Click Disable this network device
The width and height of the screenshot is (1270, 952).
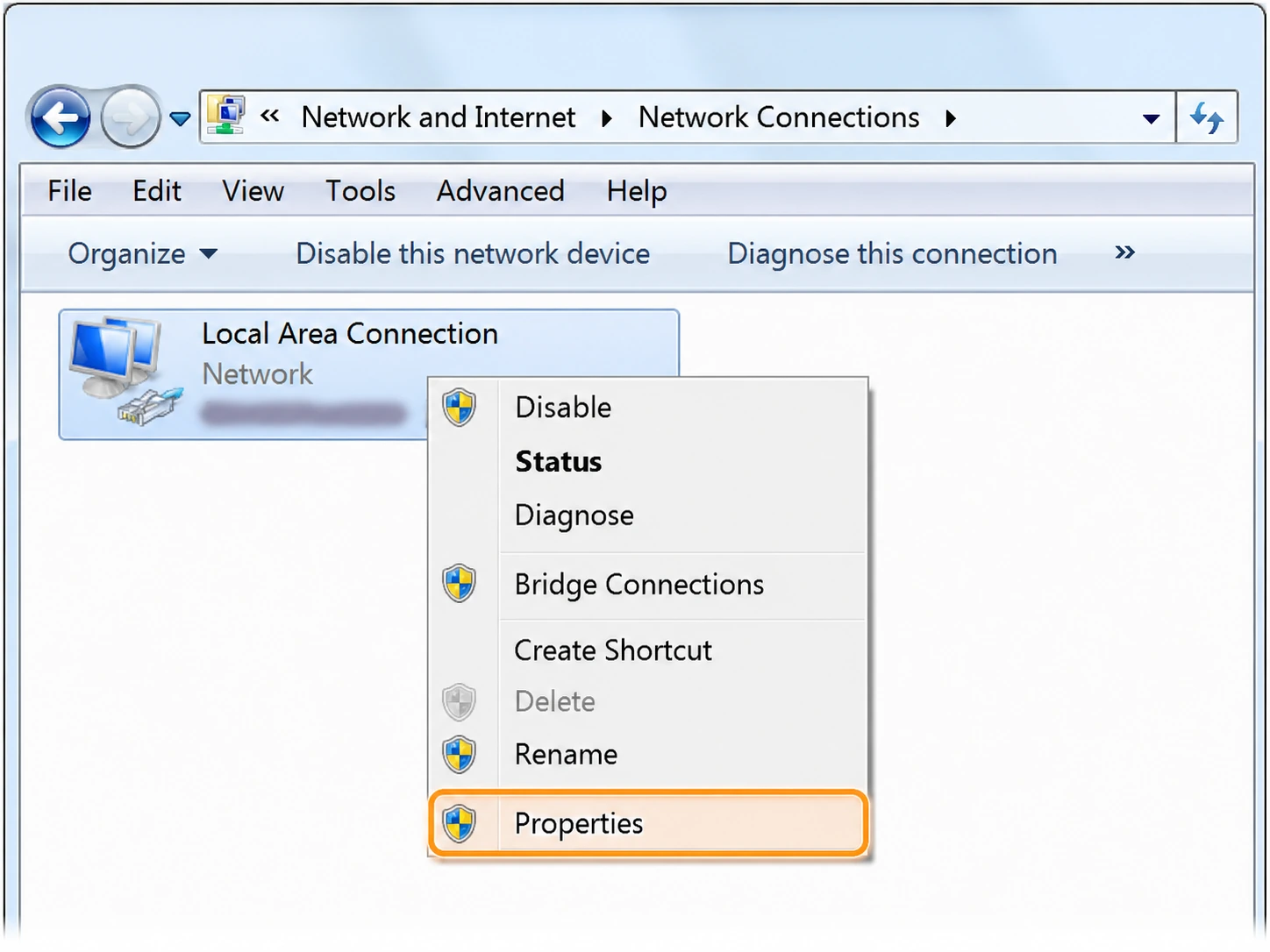(474, 254)
